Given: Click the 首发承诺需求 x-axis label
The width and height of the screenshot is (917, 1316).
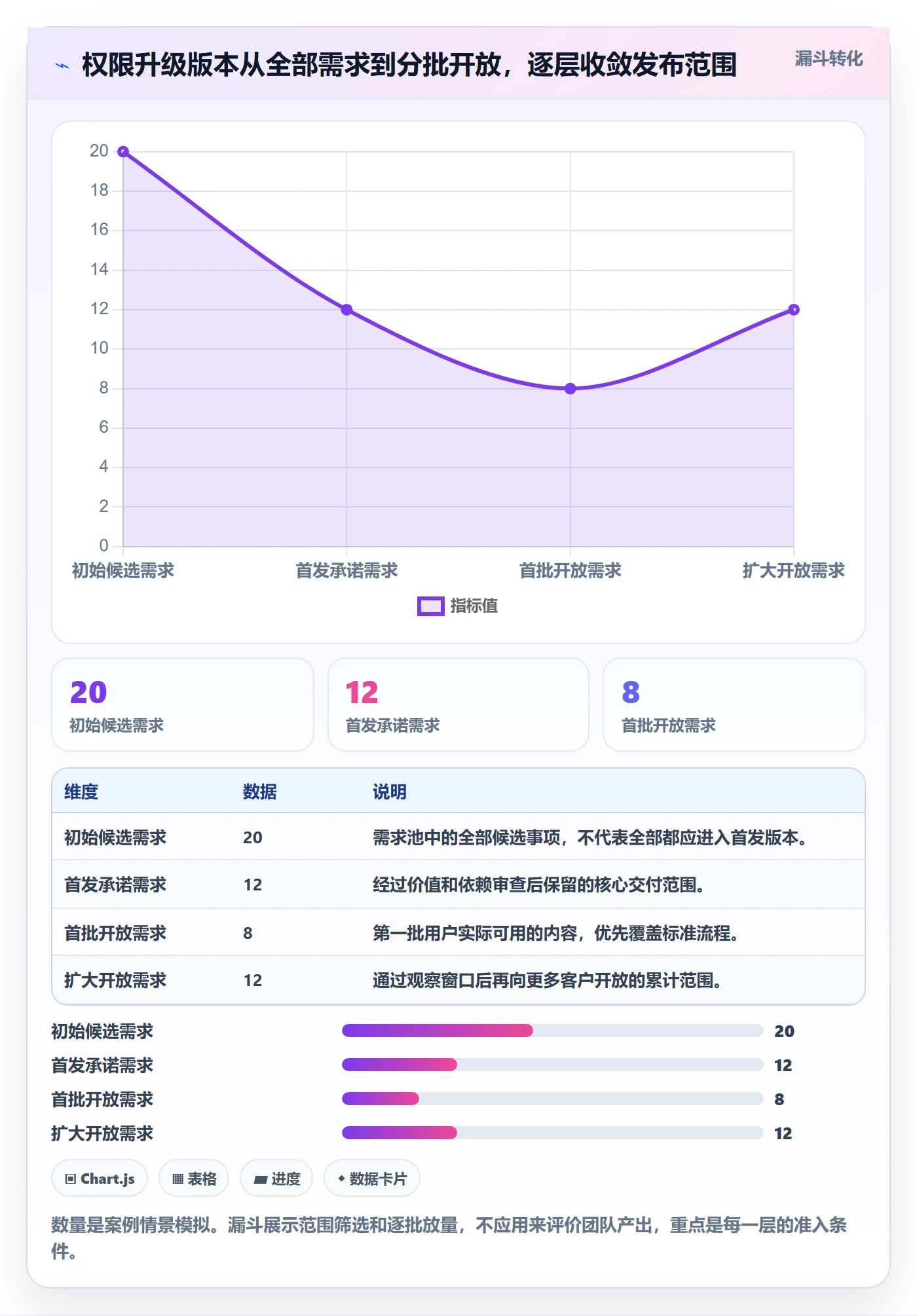Looking at the screenshot, I should [x=346, y=570].
